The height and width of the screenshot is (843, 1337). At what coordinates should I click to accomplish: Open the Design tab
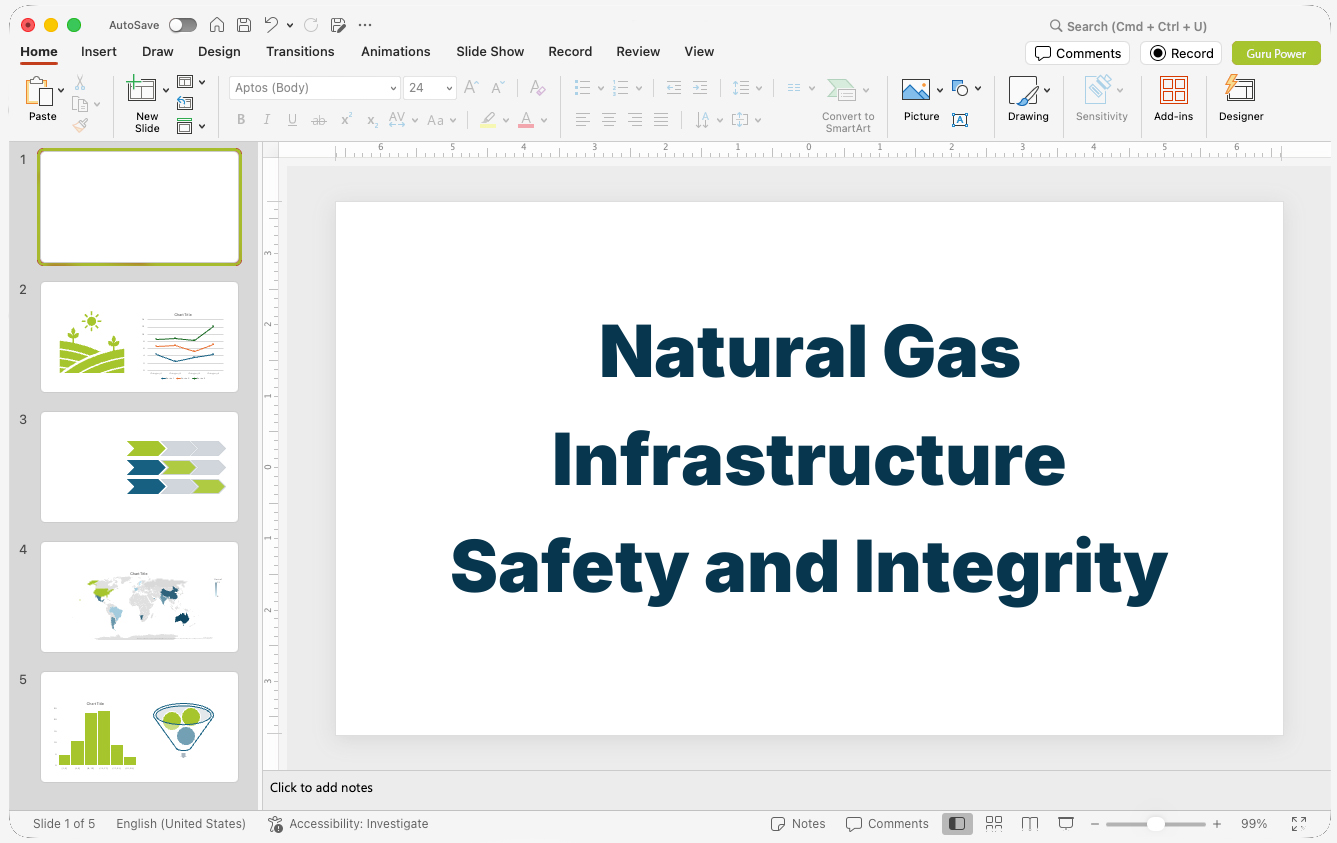(219, 52)
